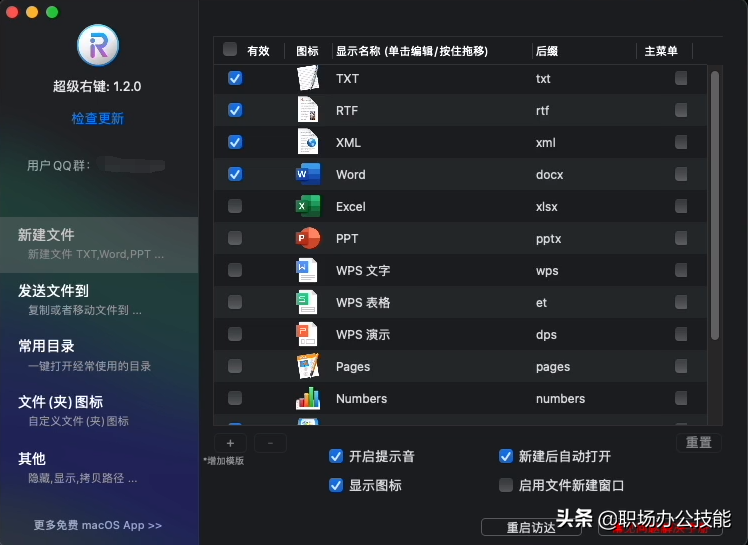Click the Word app icon
748x545 pixels.
point(308,174)
